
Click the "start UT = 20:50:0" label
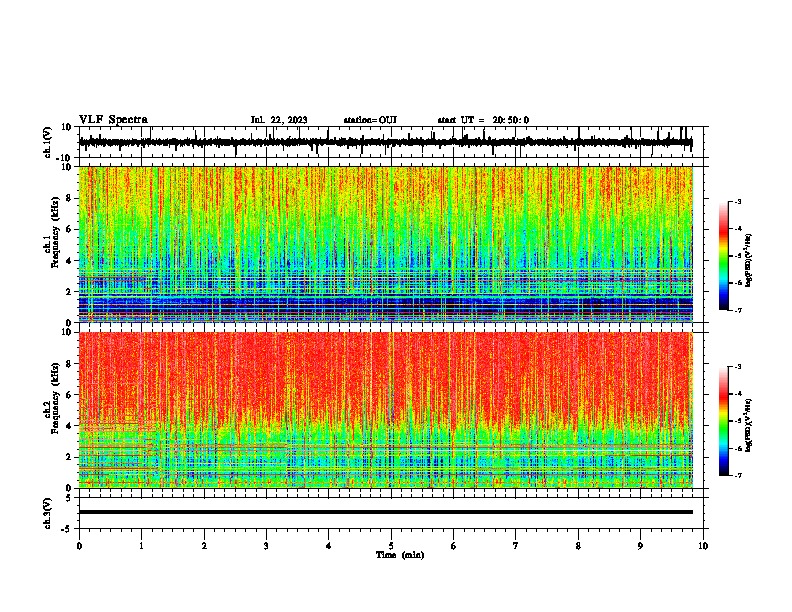tap(483, 120)
